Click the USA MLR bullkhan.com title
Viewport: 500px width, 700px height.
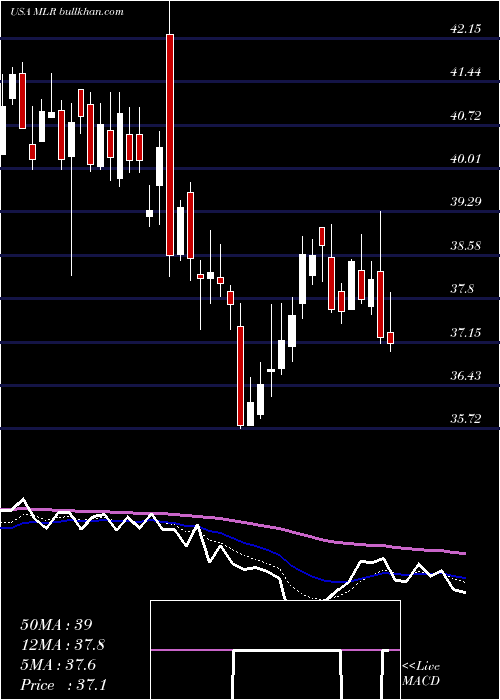coord(67,12)
